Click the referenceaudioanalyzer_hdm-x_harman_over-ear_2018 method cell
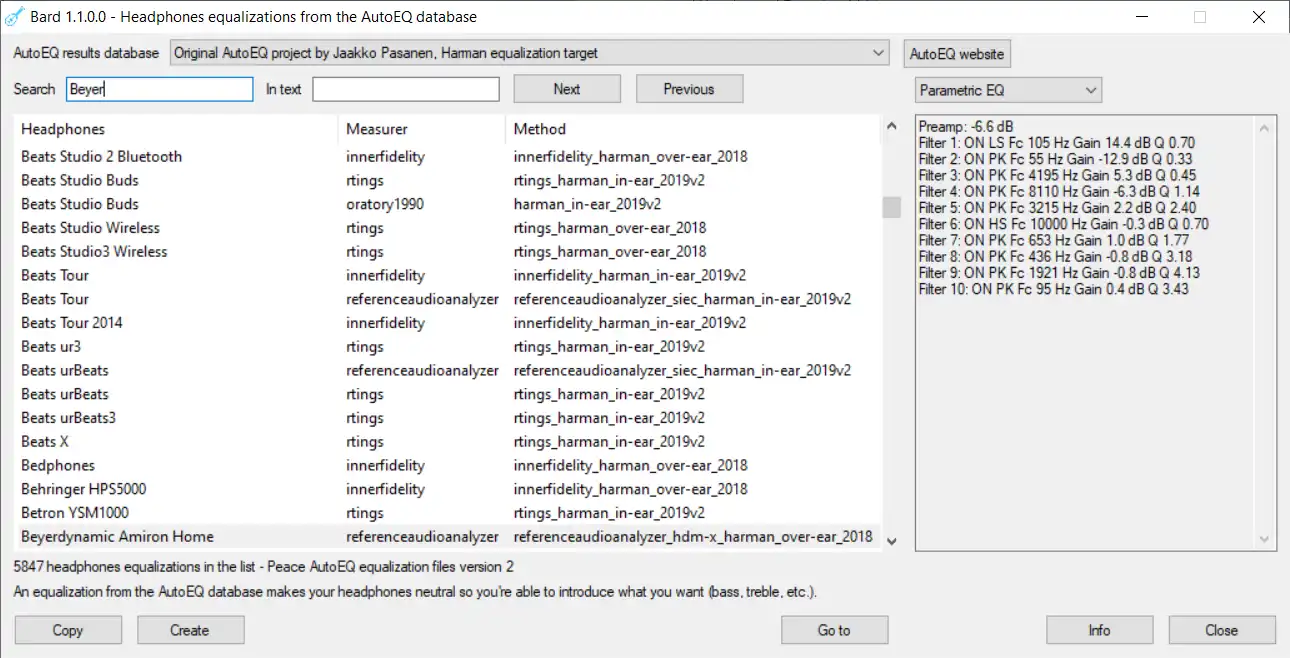Viewport: 1290px width, 658px height. [x=693, y=537]
